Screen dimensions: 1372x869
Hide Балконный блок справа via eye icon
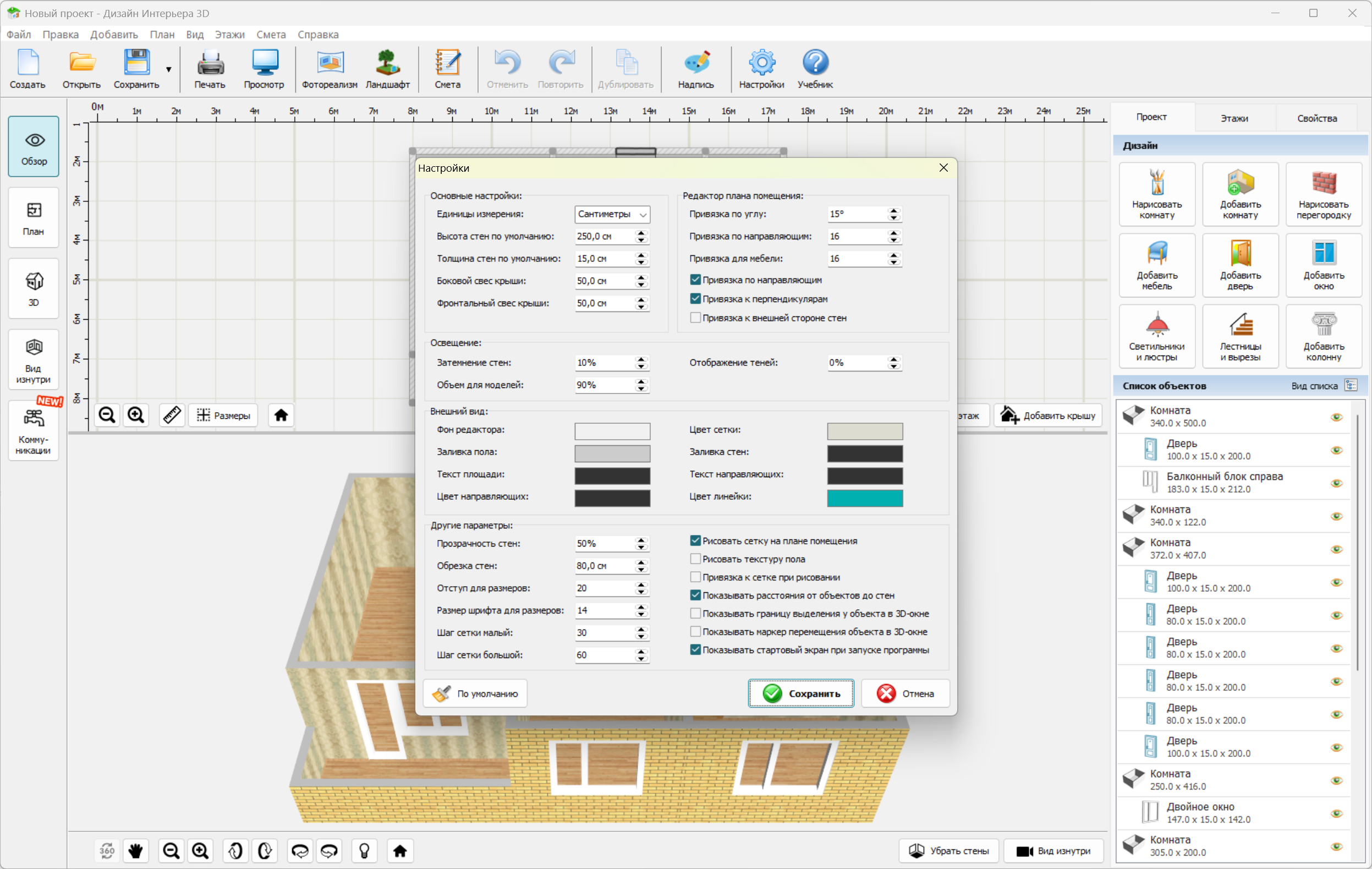(x=1336, y=483)
